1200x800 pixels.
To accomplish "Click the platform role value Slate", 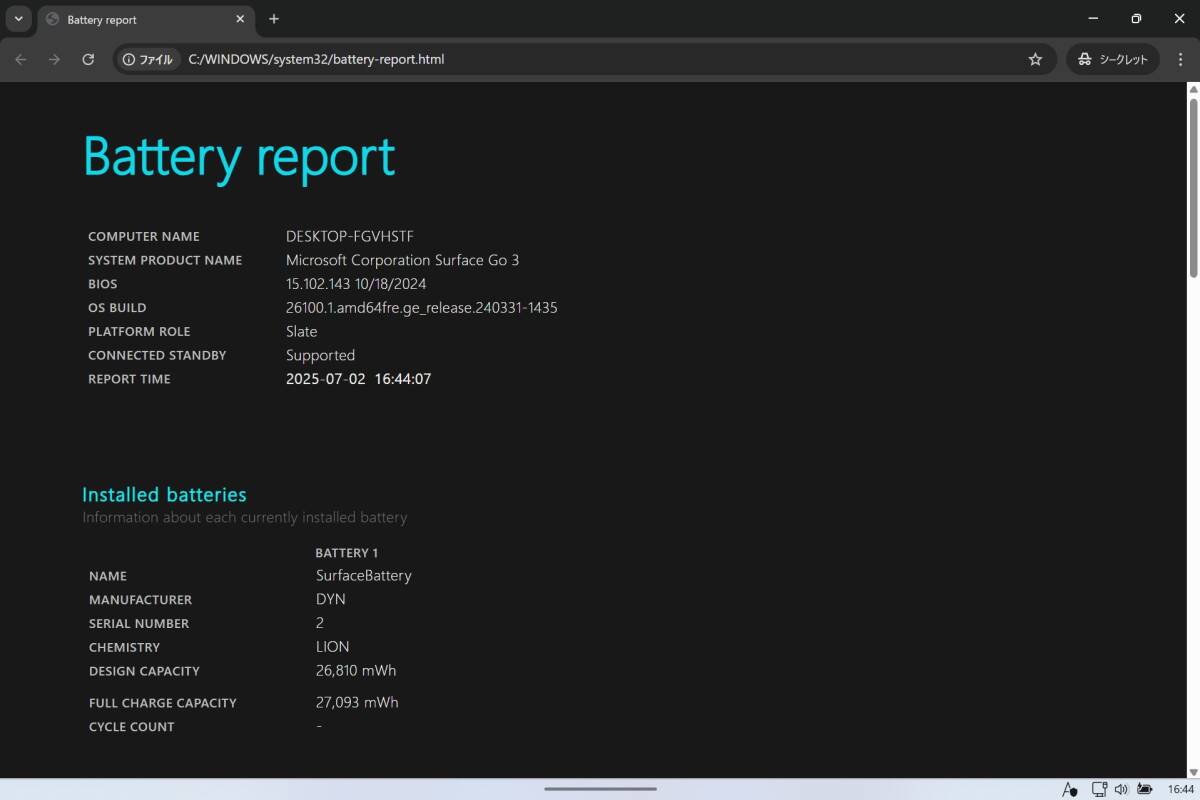I will pyautogui.click(x=301, y=331).
